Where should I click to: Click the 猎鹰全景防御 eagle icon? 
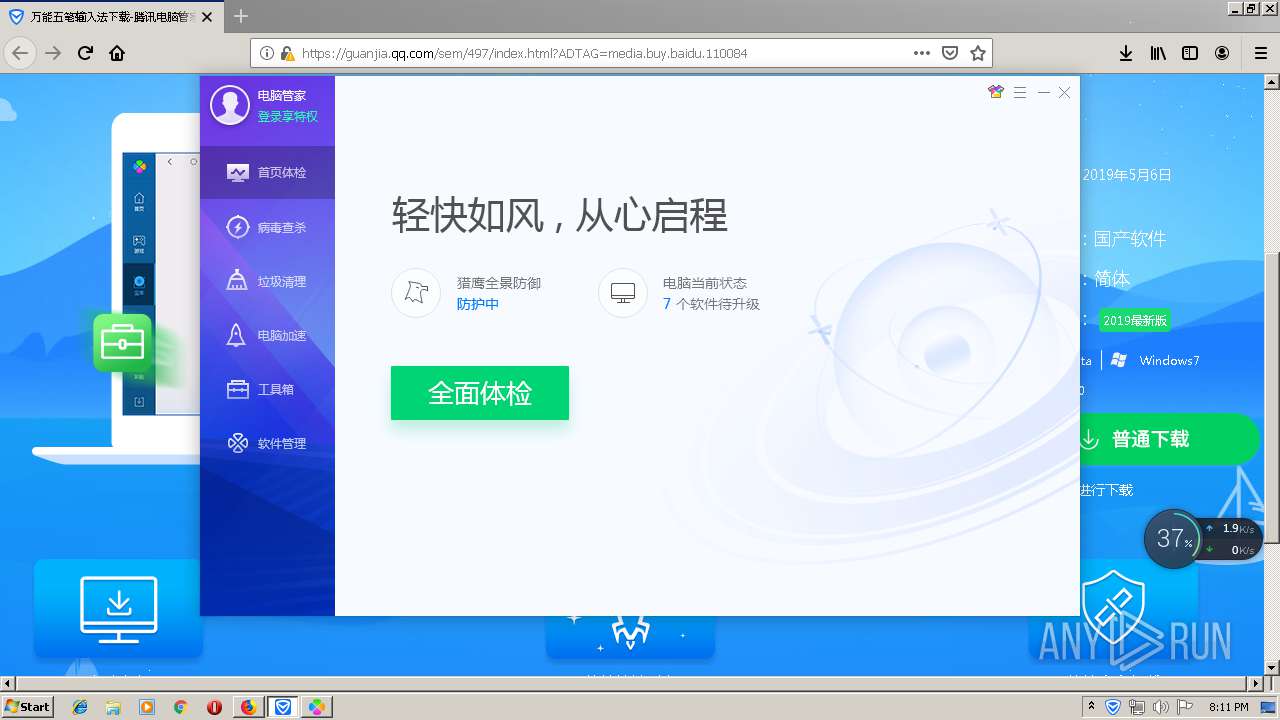416,293
